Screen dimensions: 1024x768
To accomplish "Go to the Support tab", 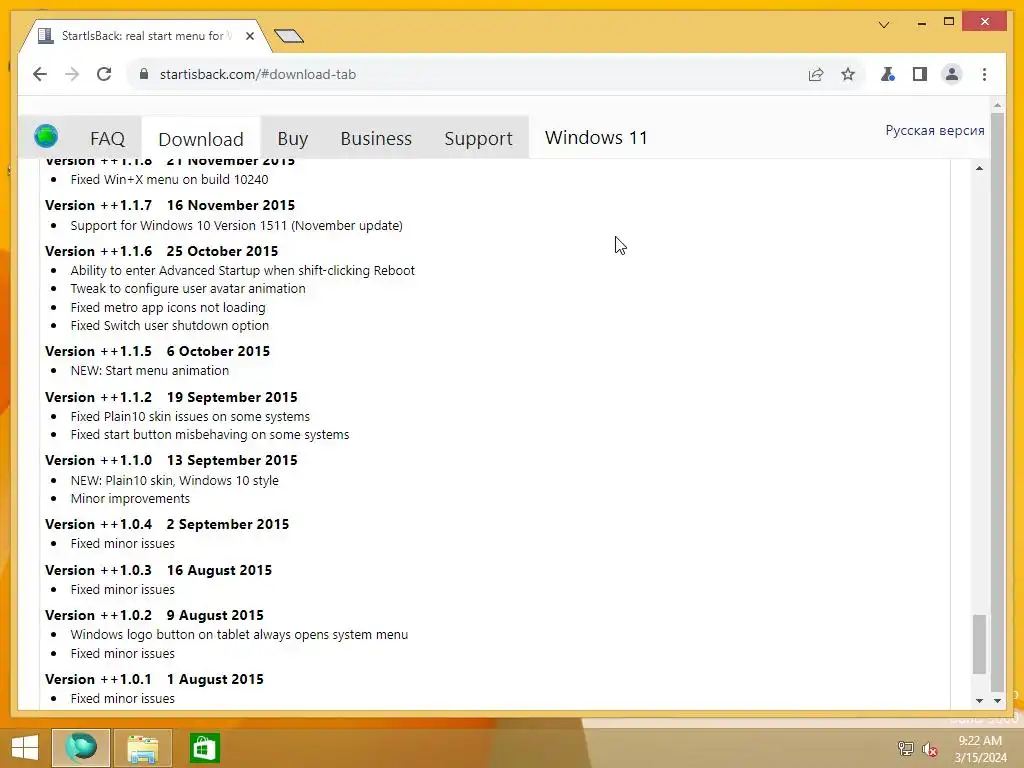I will 479,138.
